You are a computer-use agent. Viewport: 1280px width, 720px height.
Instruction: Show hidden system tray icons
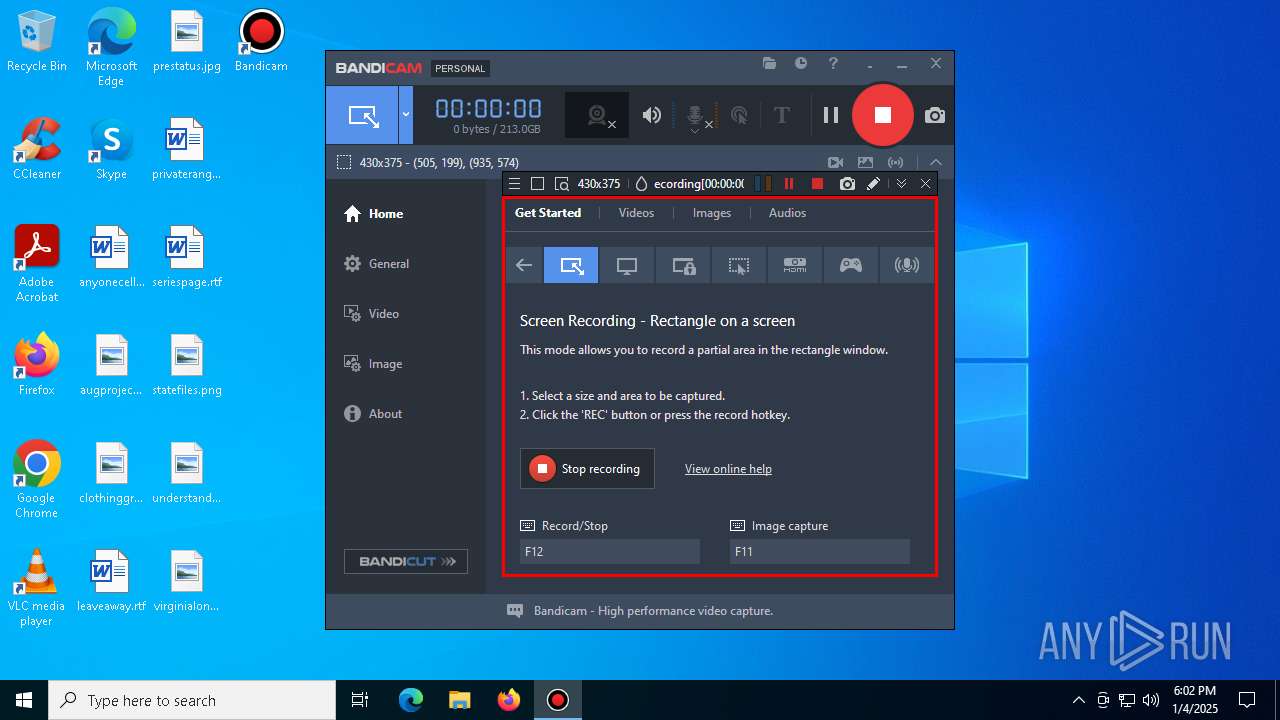[x=1078, y=700]
